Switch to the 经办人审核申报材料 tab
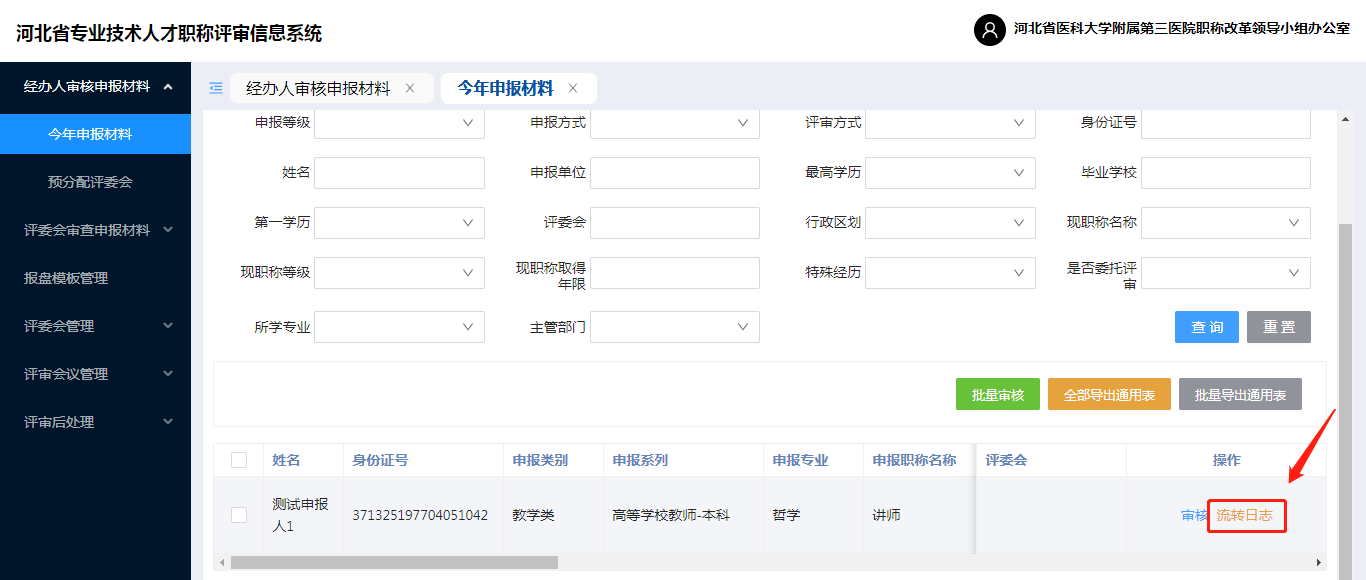Screen dimensions: 1366x580 (x=318, y=88)
